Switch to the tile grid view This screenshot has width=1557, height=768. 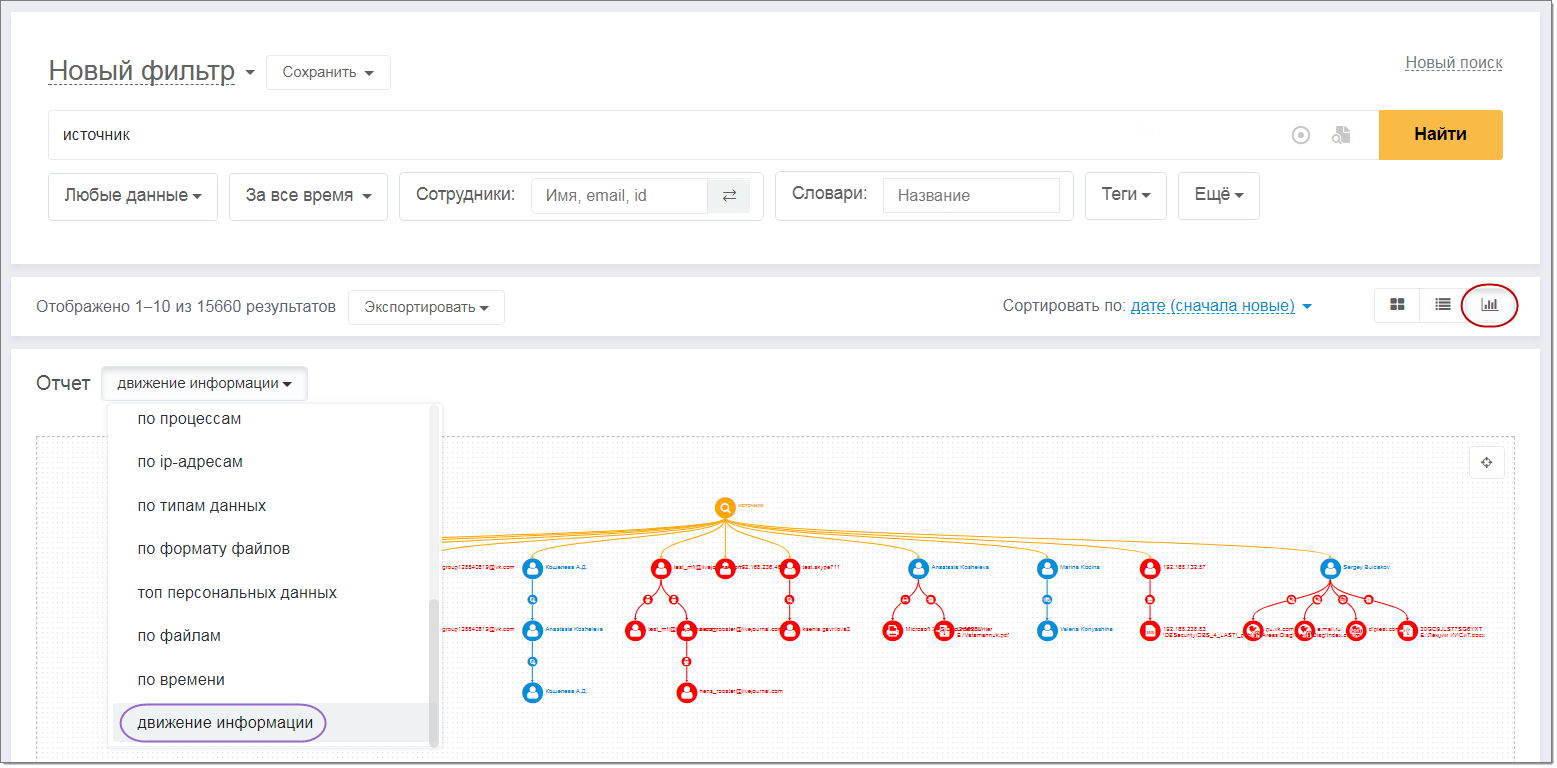pos(1397,304)
